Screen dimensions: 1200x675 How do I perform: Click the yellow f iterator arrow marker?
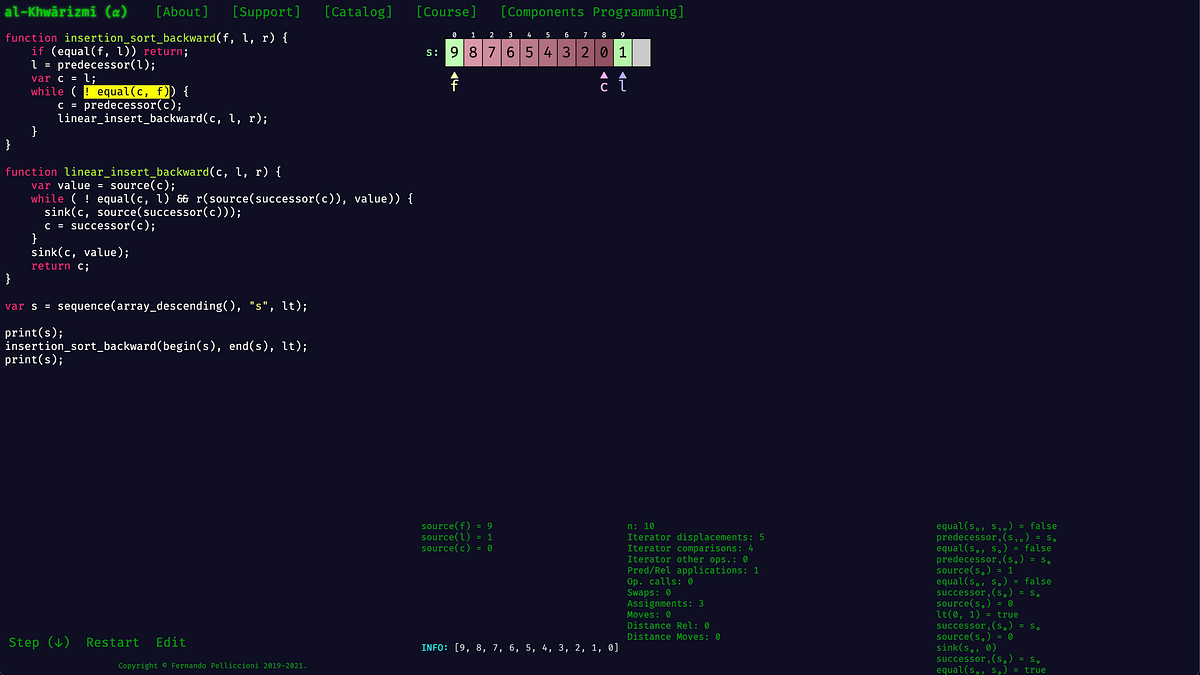pyautogui.click(x=454, y=78)
